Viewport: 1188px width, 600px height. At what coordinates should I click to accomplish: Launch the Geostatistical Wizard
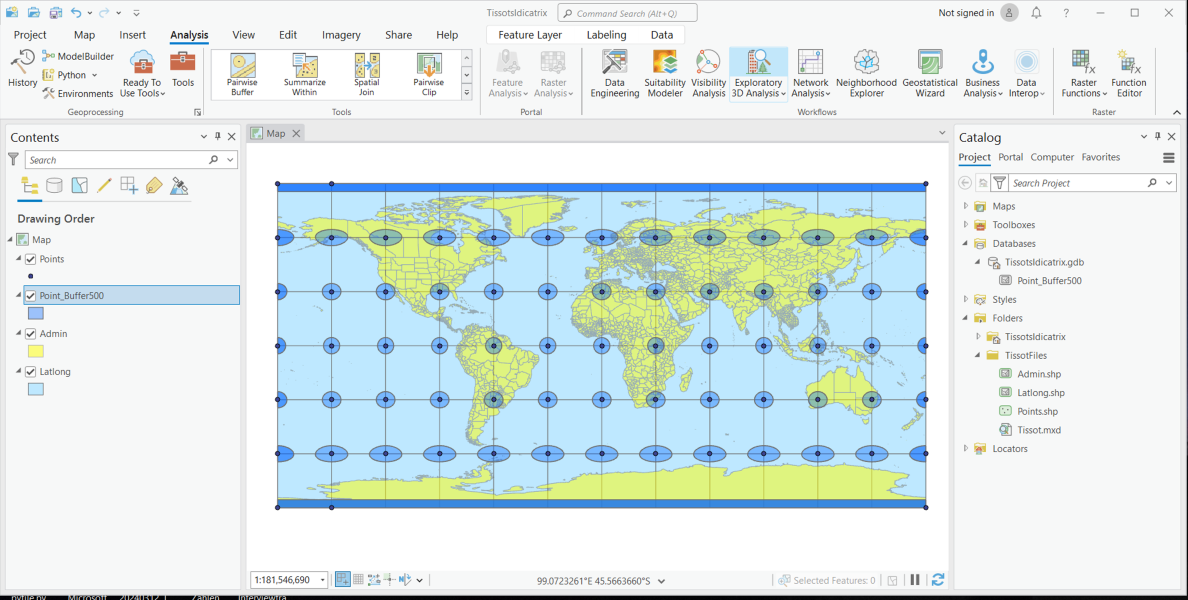(x=930, y=73)
